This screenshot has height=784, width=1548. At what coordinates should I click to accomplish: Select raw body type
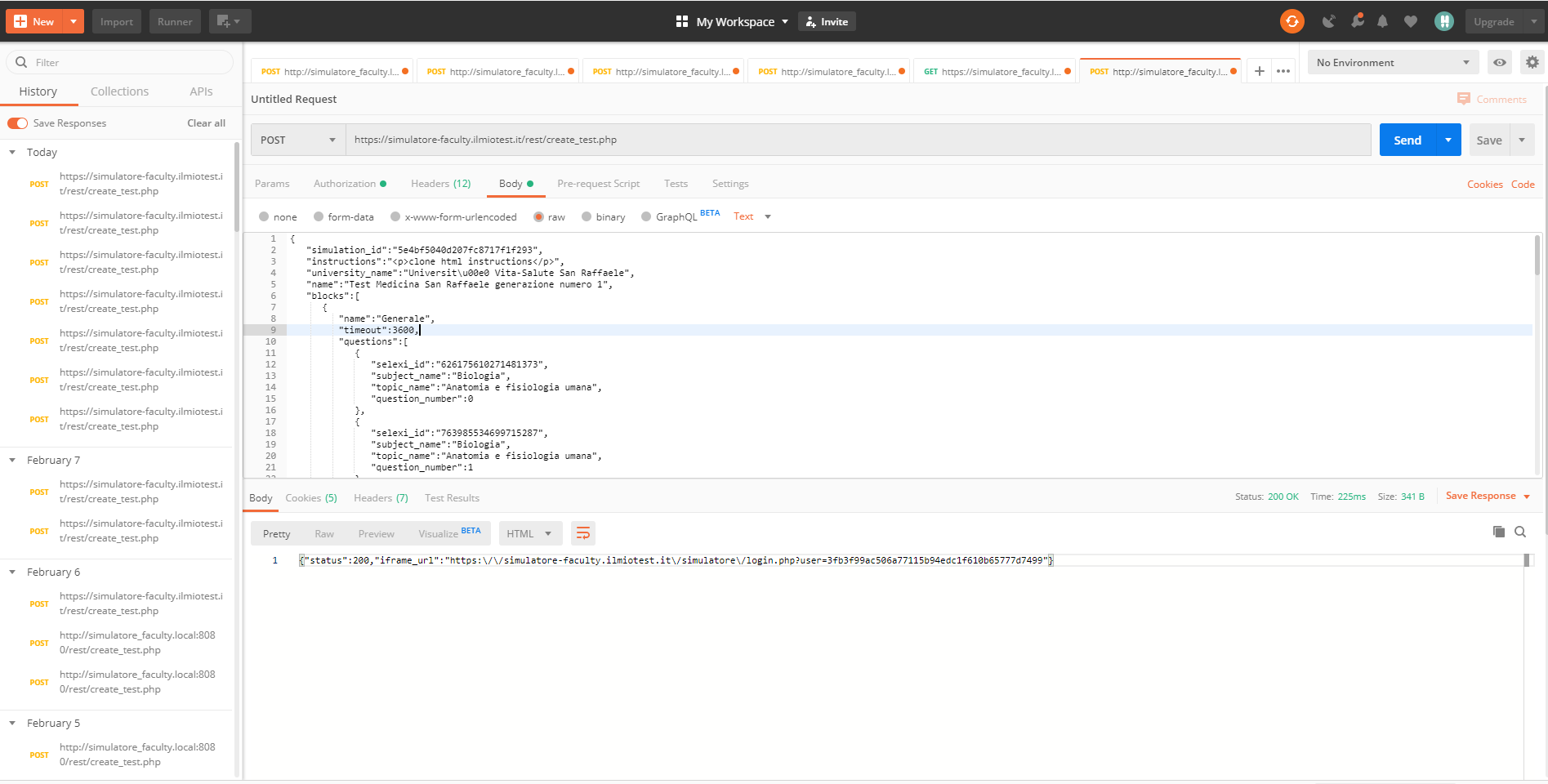click(538, 216)
